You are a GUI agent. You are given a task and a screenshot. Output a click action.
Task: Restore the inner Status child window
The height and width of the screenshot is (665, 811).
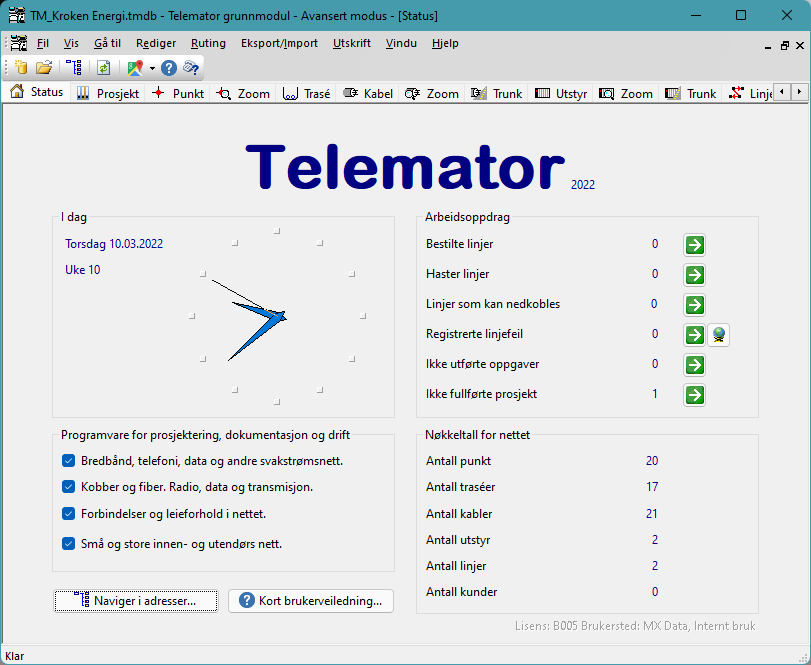[x=785, y=46]
